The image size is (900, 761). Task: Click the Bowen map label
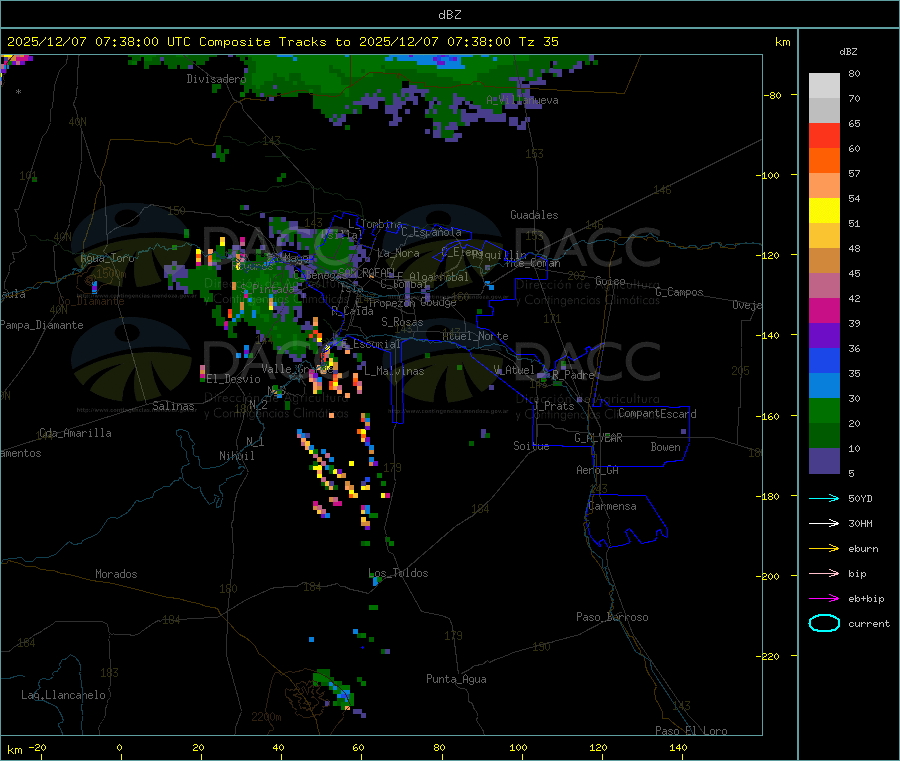[x=665, y=446]
